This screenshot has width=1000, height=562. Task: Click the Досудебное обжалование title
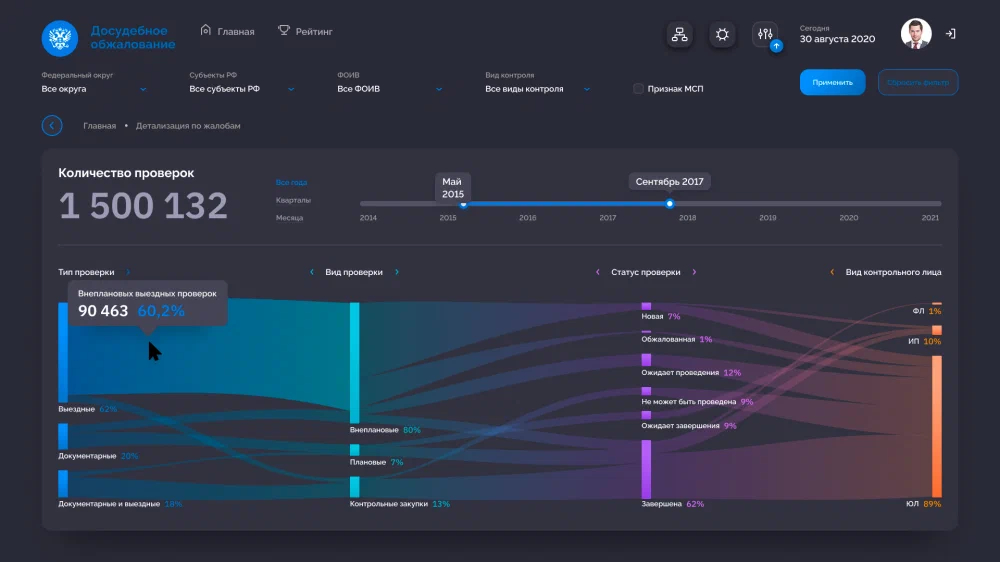133,38
